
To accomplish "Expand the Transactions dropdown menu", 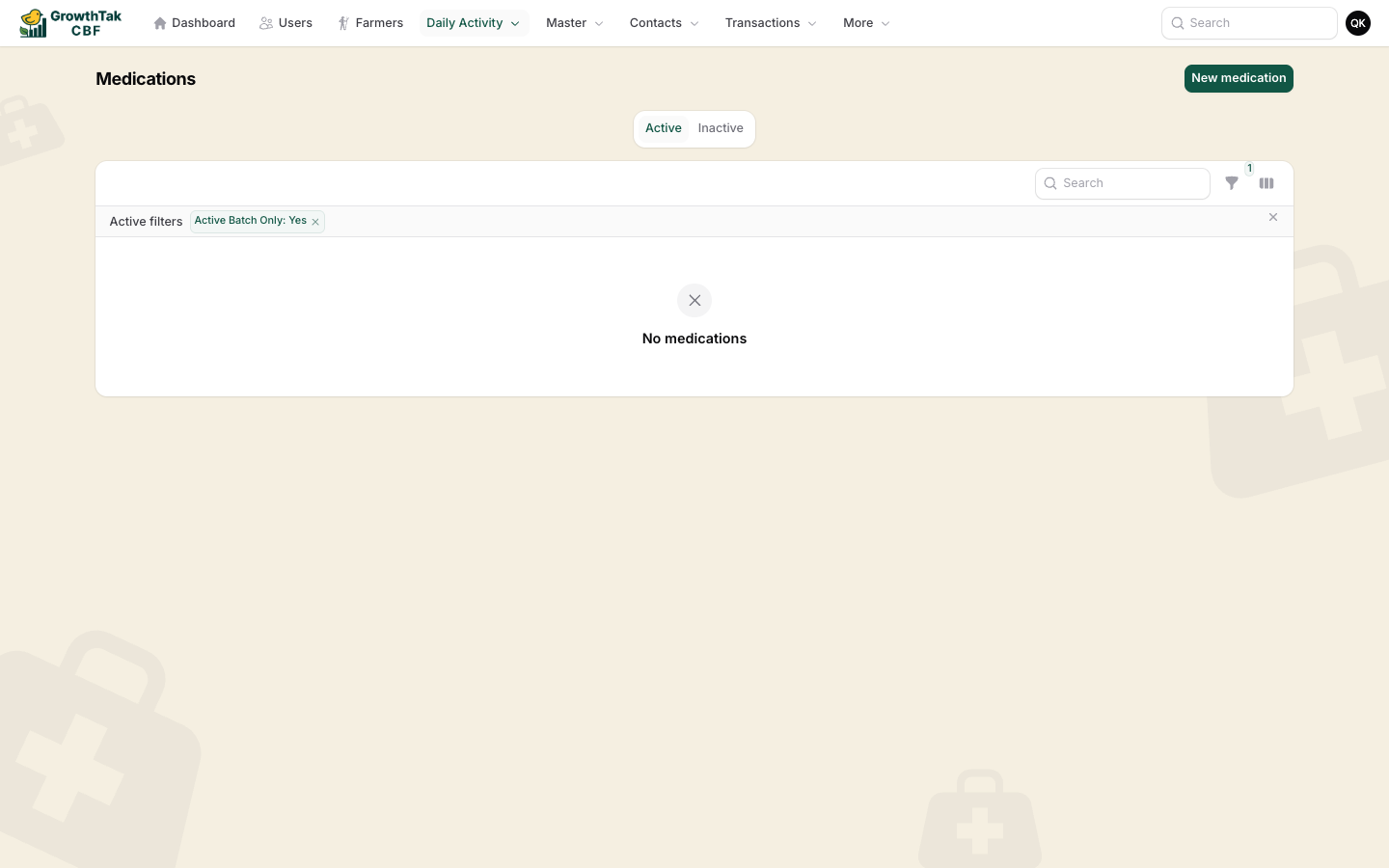I will 771,23.
